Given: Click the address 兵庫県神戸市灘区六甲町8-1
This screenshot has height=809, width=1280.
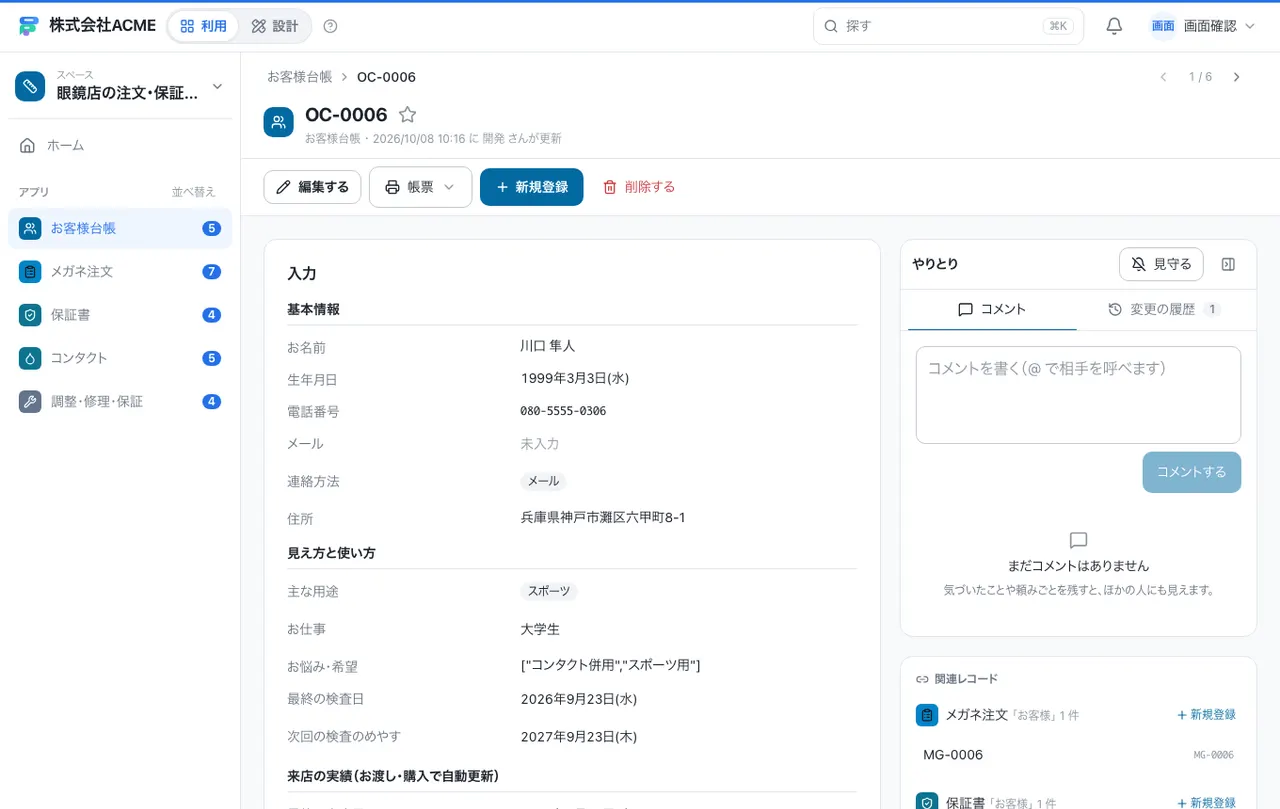Looking at the screenshot, I should click(x=603, y=518).
